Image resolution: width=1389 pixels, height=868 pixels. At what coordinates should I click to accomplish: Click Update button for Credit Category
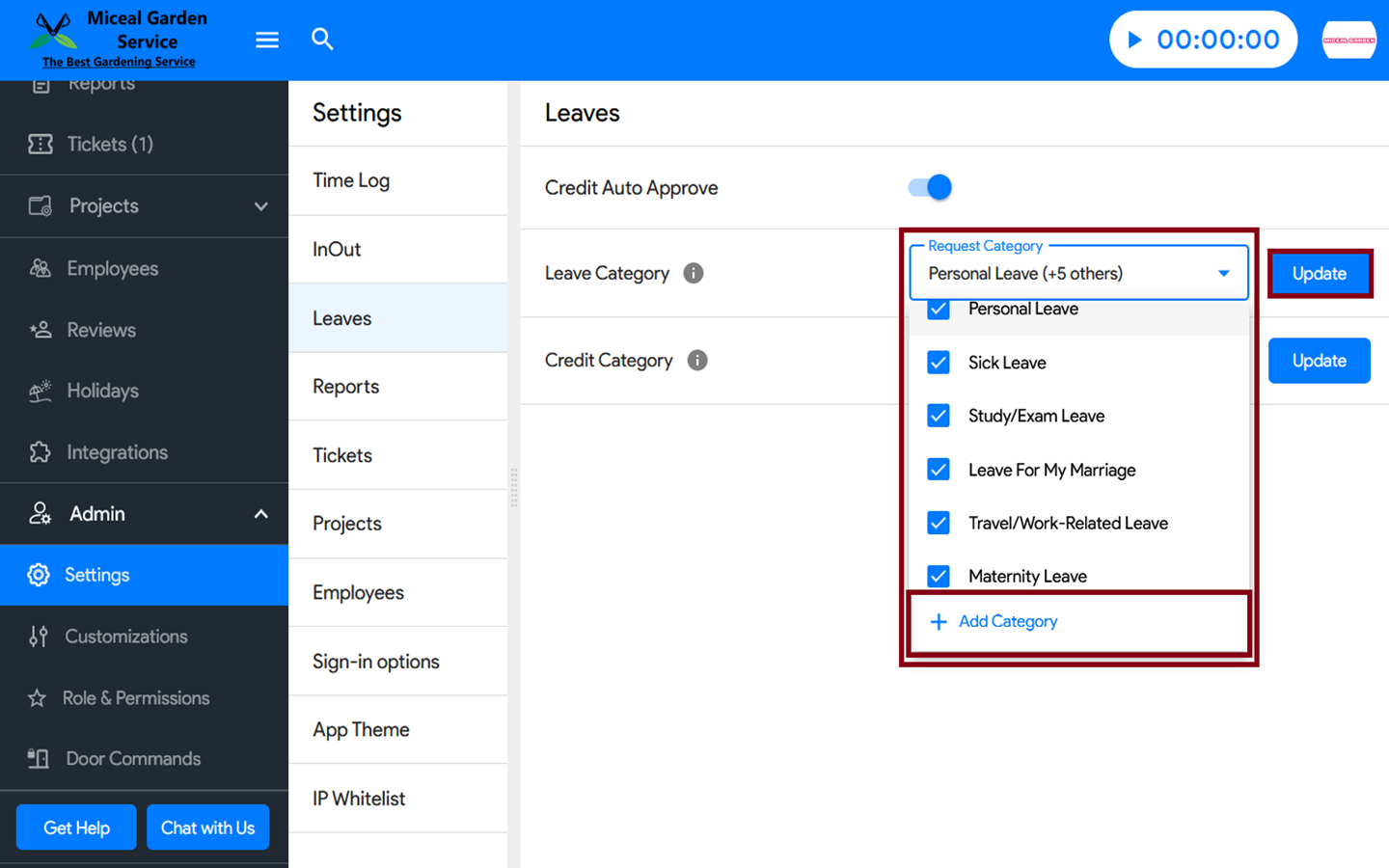[x=1319, y=361]
